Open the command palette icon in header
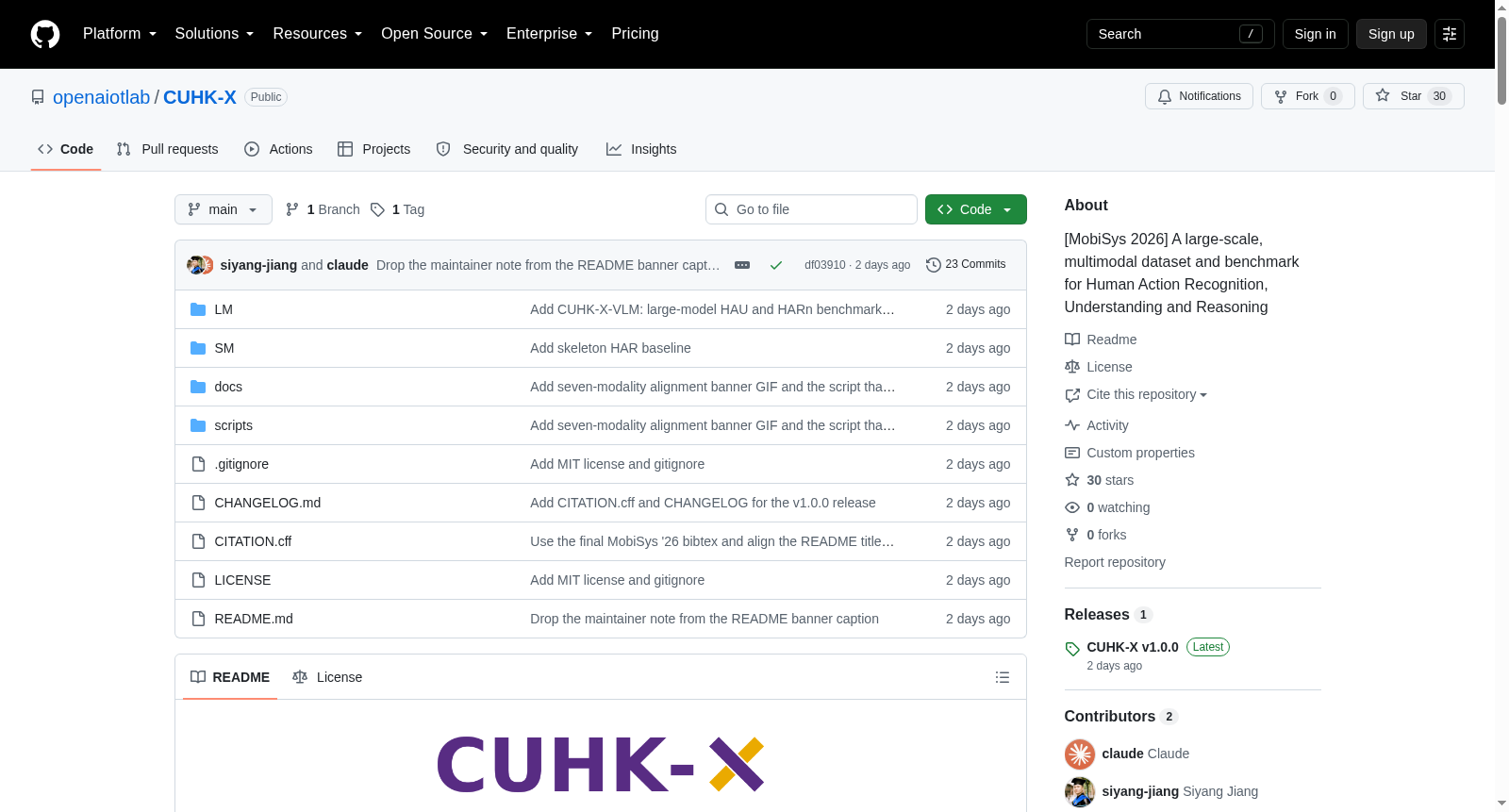This screenshot has height=812, width=1509. [x=1450, y=34]
